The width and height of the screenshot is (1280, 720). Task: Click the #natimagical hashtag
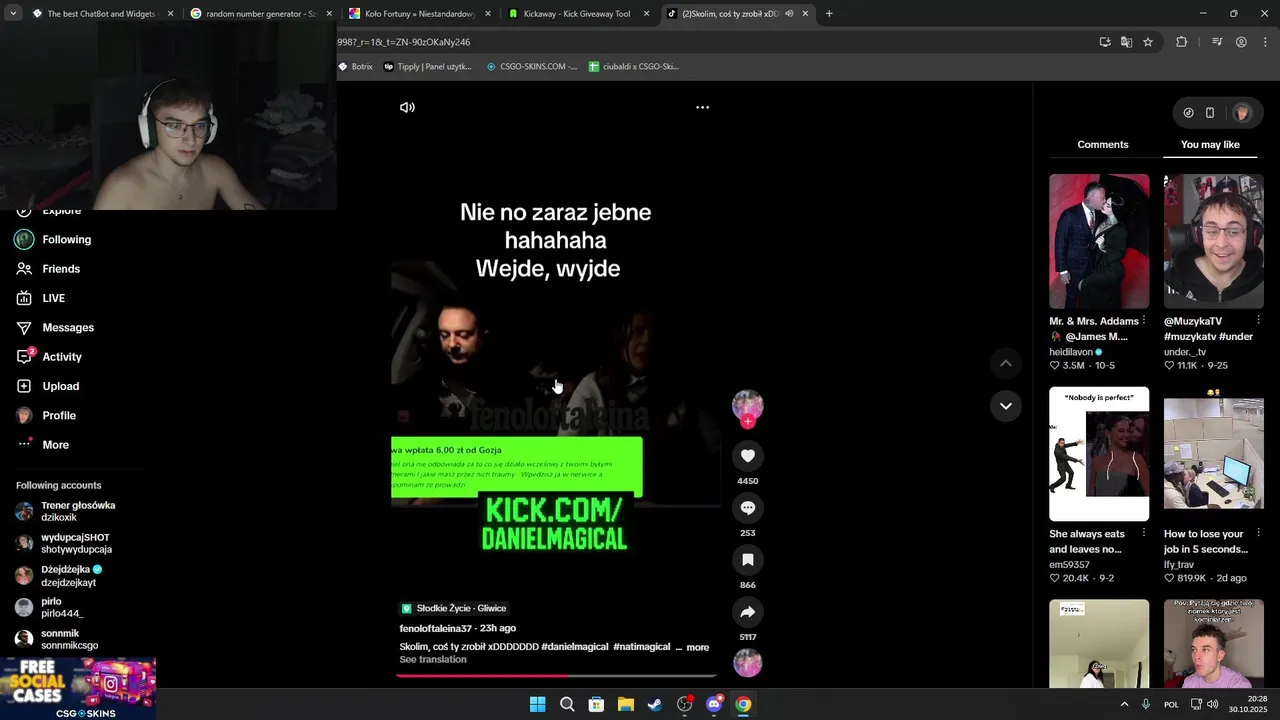(x=642, y=647)
